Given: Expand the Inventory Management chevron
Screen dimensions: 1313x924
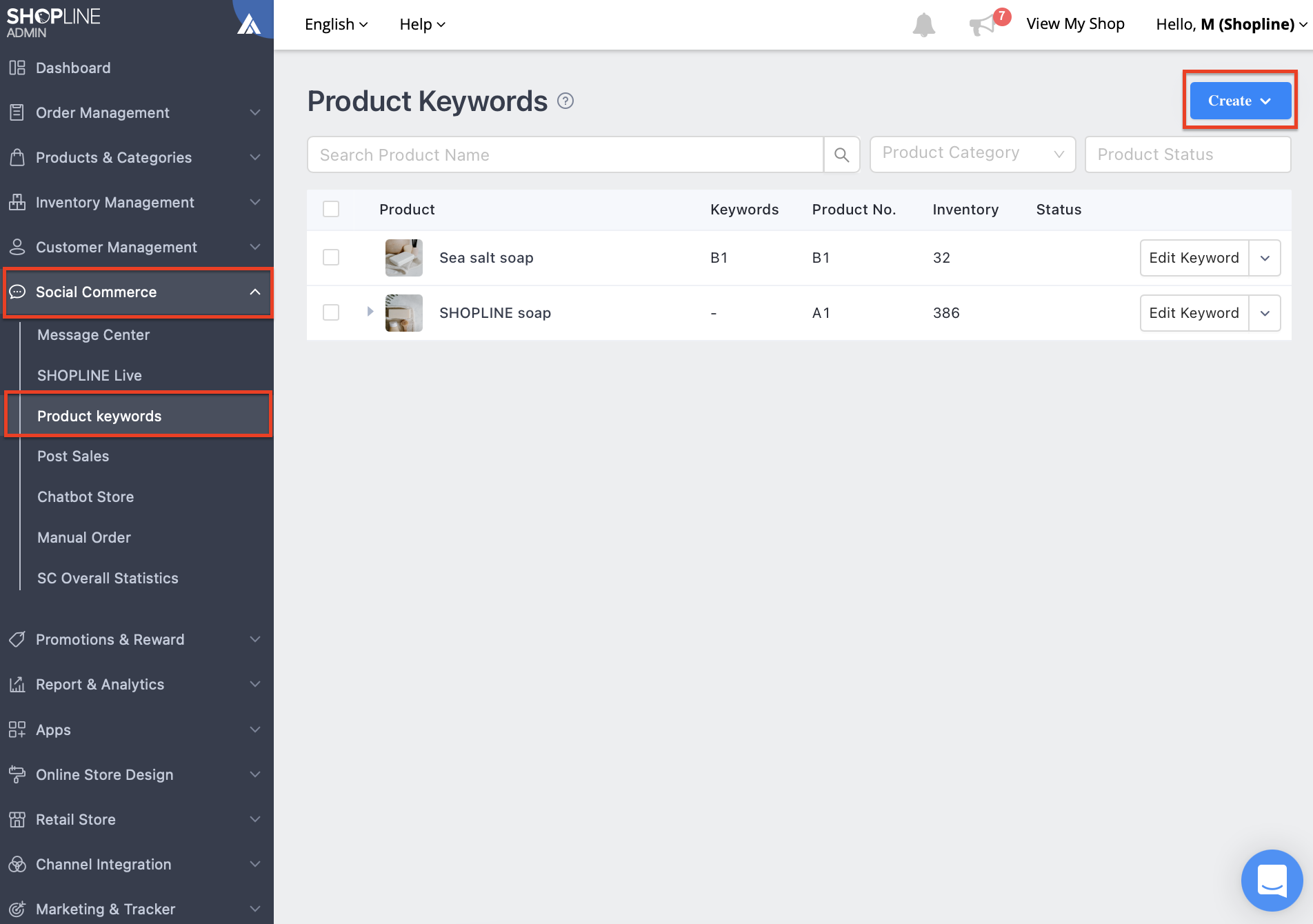Looking at the screenshot, I should tap(255, 202).
